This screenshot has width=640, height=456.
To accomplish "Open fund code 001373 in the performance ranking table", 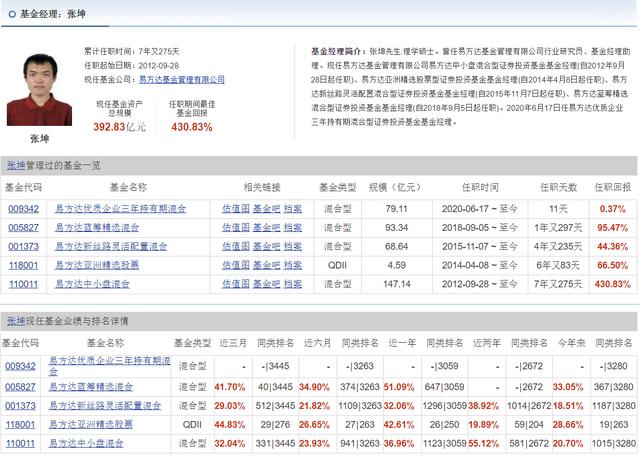I will [20, 406].
